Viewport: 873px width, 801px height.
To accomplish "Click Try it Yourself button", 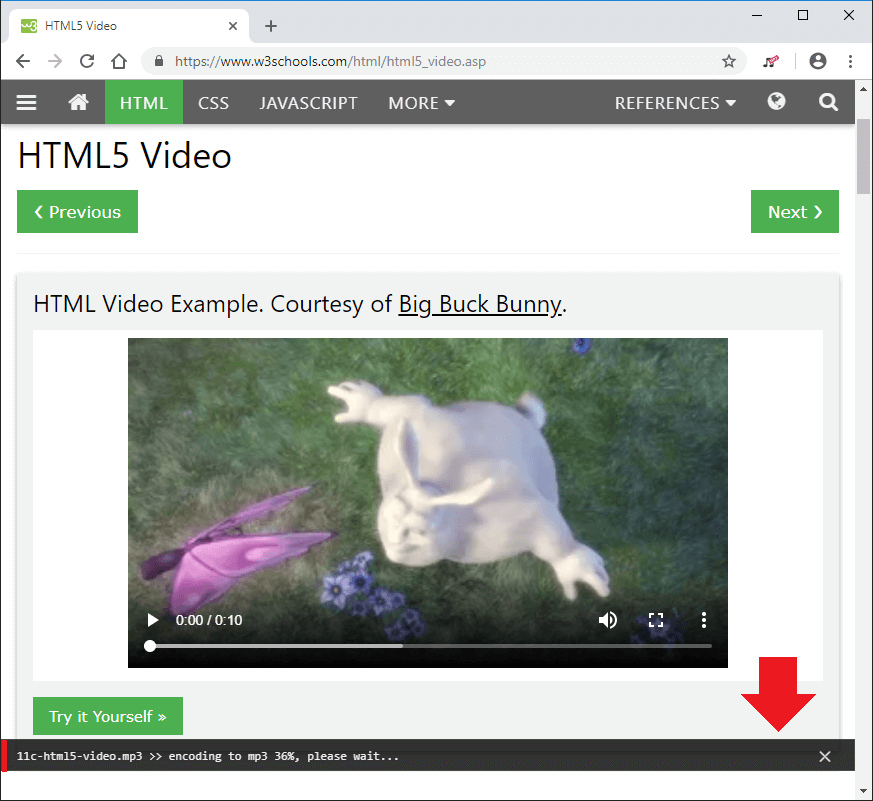I will (x=108, y=716).
